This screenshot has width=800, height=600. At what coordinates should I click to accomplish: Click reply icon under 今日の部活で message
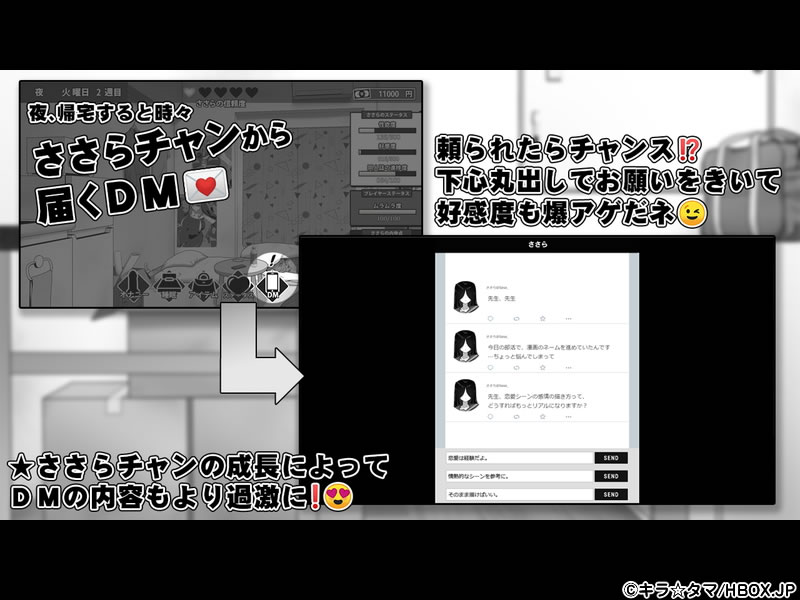[x=490, y=367]
